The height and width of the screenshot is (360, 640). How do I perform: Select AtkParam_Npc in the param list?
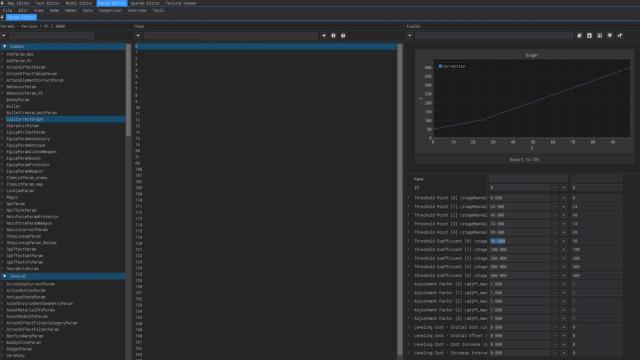[20, 54]
